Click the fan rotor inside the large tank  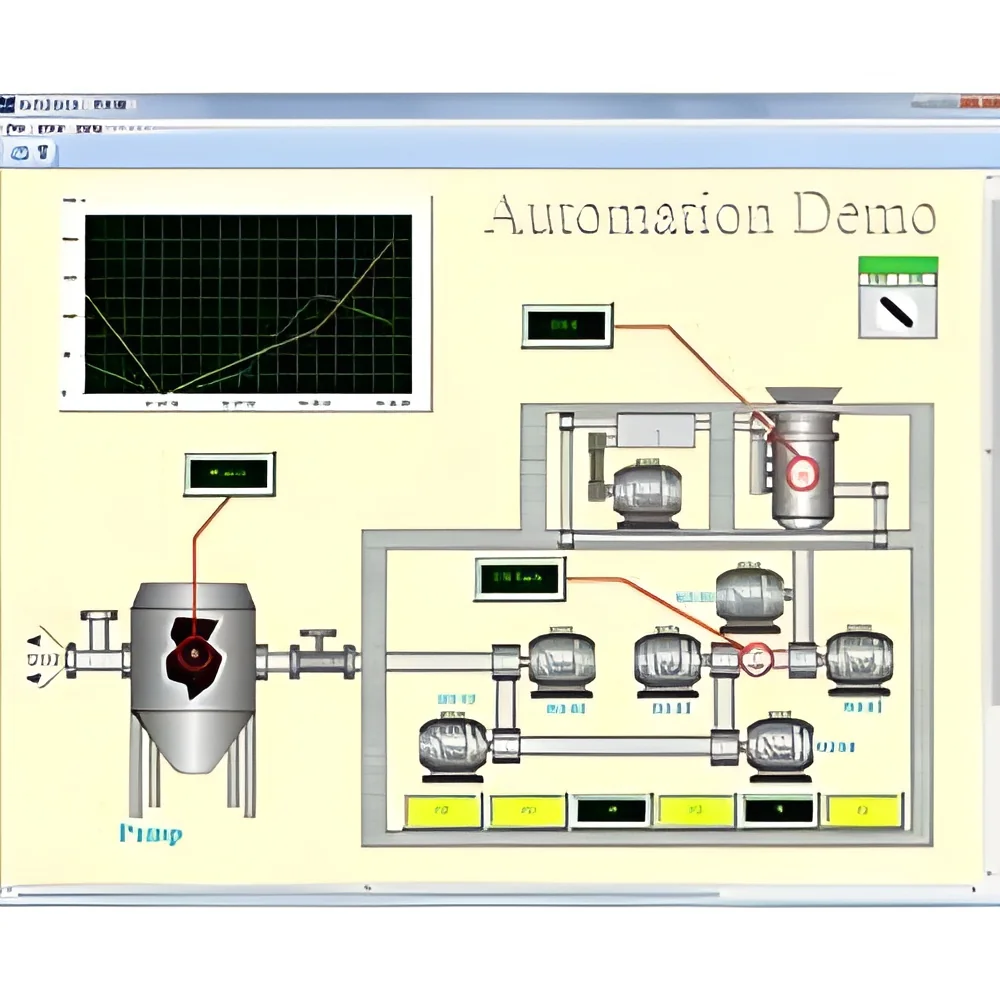tap(193, 656)
